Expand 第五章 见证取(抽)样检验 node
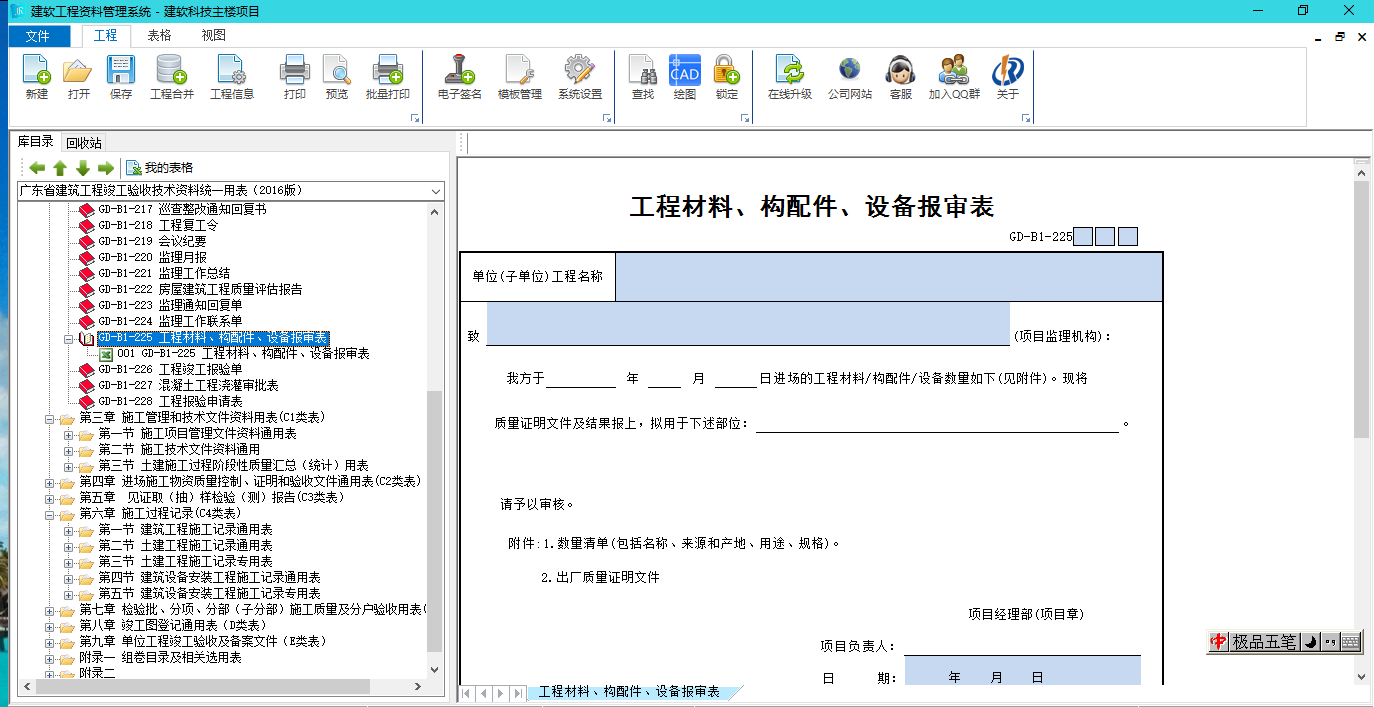Screen dimensions: 1374x707 (50, 498)
